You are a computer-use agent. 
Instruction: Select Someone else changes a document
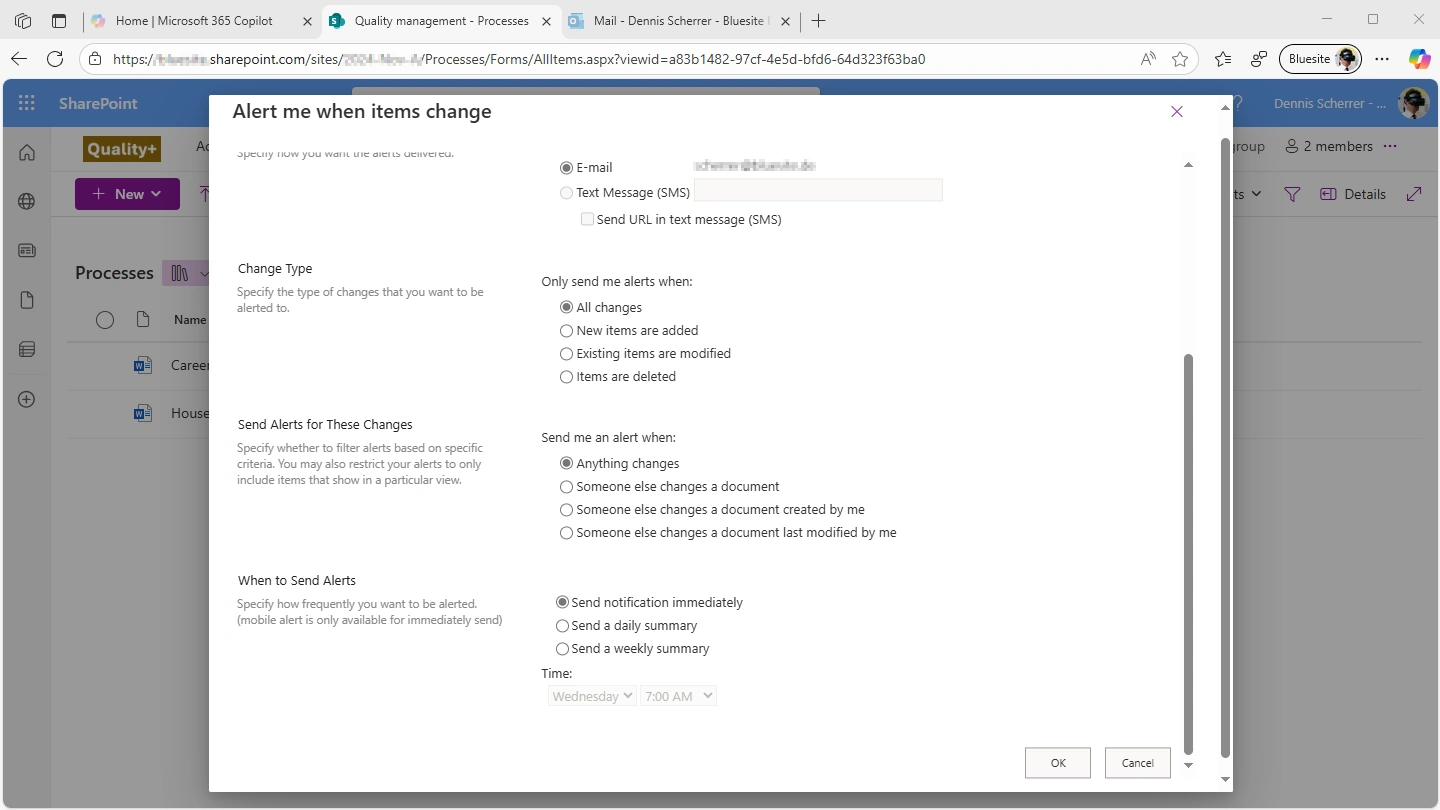pyautogui.click(x=567, y=487)
